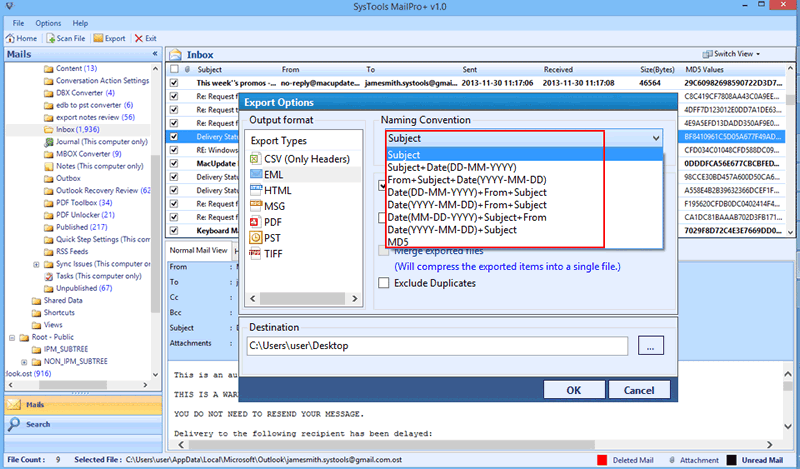Viewport: 800px width, 469px height.
Task: Select CSV (Only Headers) export type
Action: pyautogui.click(x=300, y=159)
